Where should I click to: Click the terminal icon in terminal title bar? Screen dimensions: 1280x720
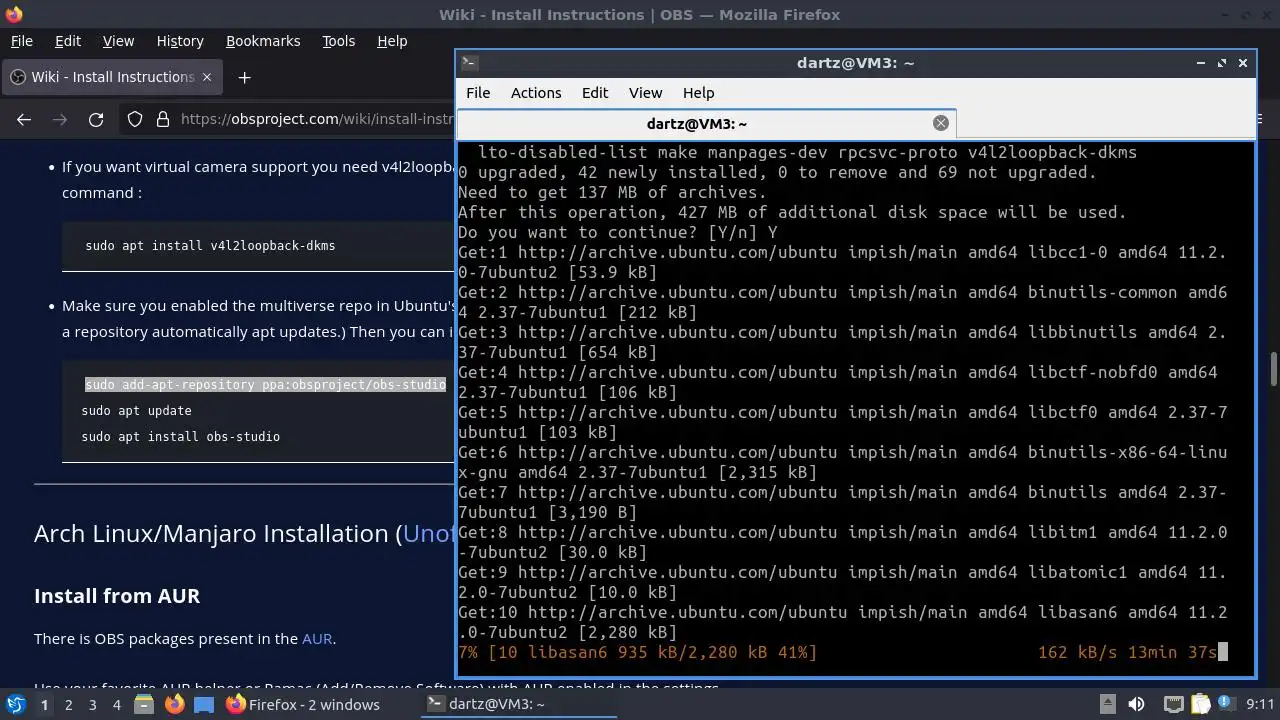point(468,62)
